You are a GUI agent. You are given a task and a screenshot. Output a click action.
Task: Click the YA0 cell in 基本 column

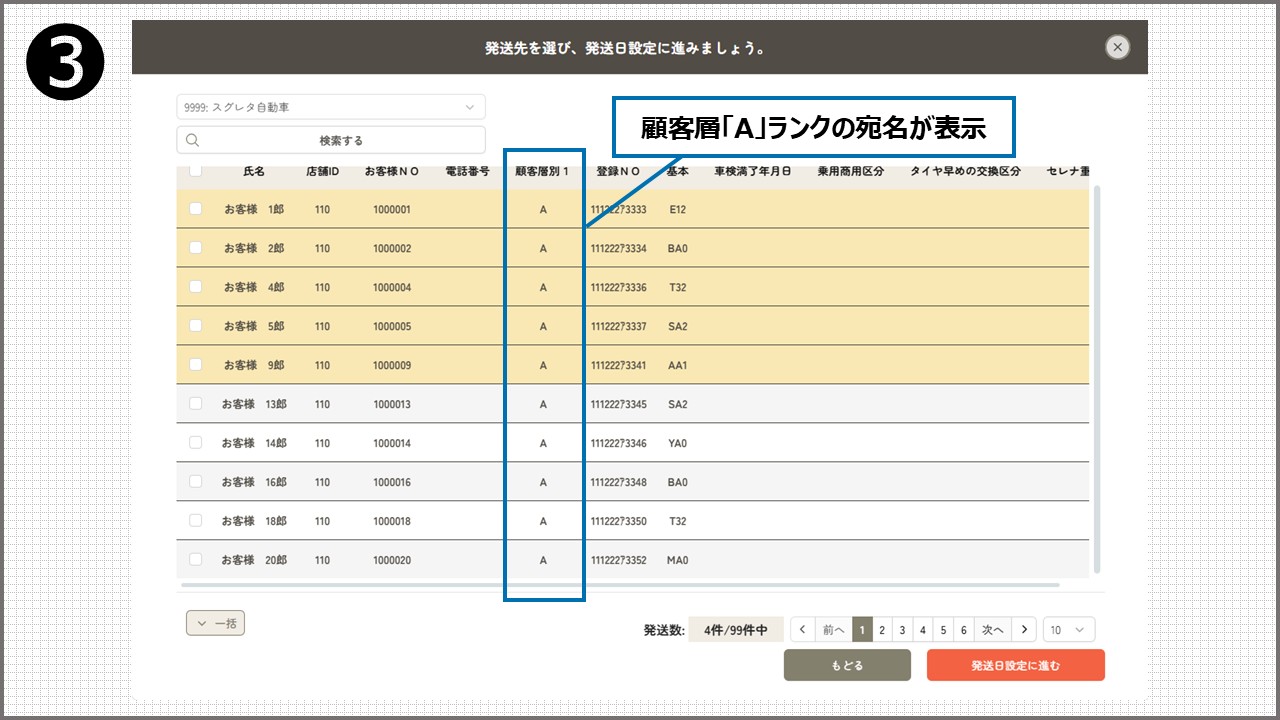click(x=678, y=443)
